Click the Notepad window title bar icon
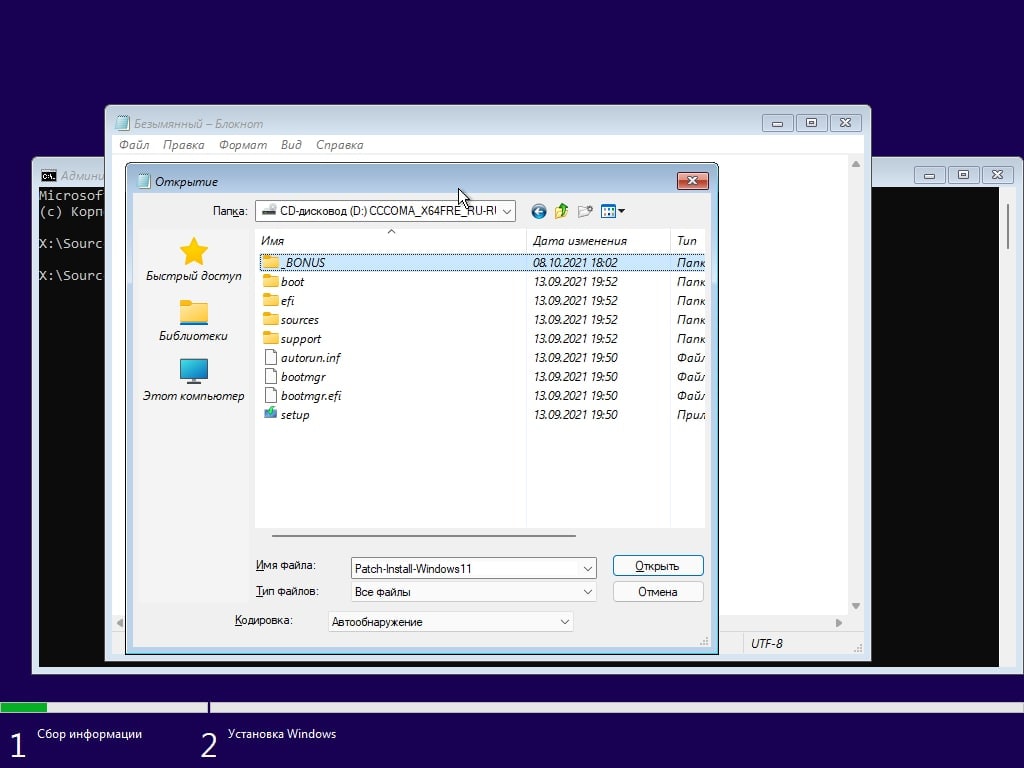1024x768 pixels. coord(122,123)
